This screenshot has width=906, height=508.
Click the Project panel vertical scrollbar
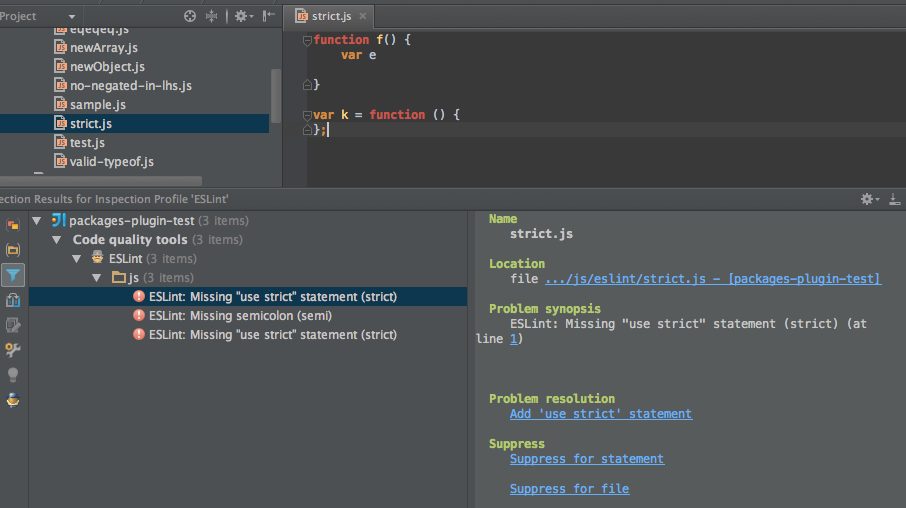276,95
